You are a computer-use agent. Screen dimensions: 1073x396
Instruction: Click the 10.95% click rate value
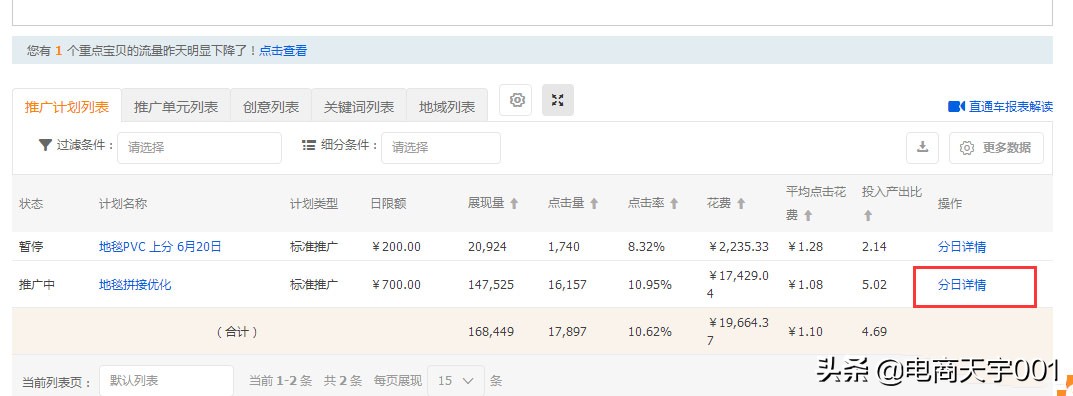[x=649, y=285]
